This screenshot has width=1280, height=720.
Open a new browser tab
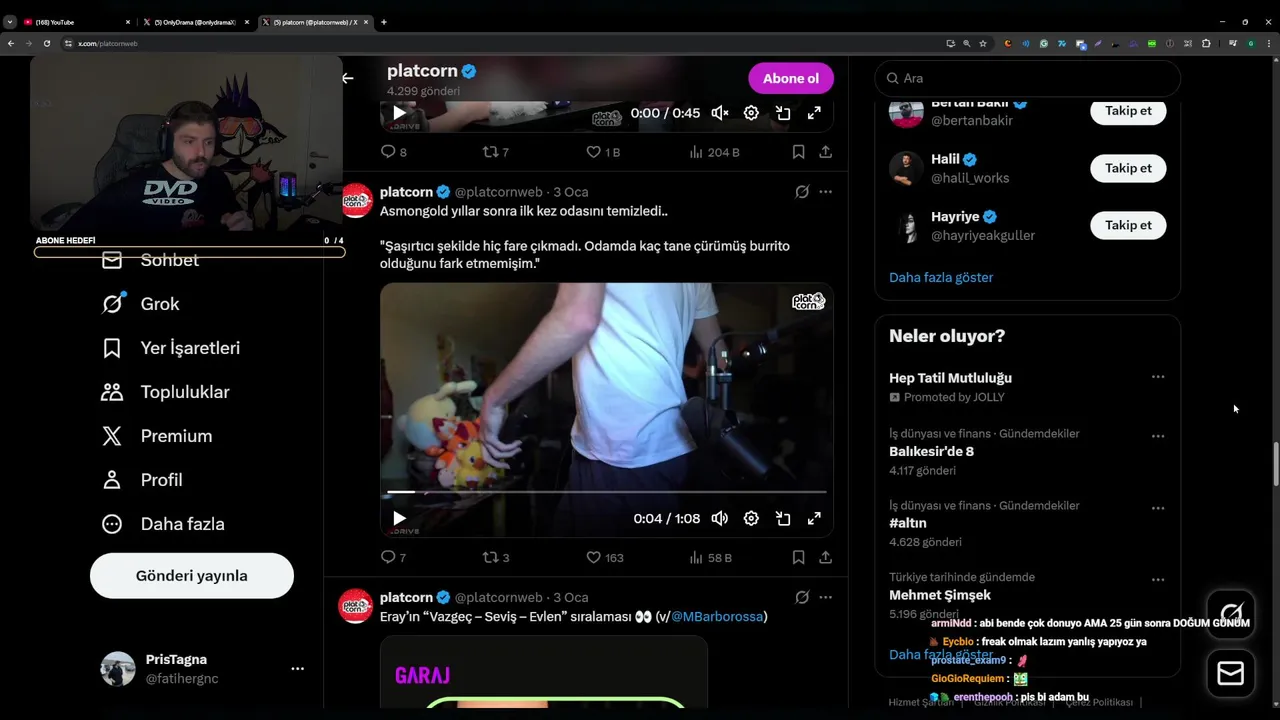tap(384, 22)
